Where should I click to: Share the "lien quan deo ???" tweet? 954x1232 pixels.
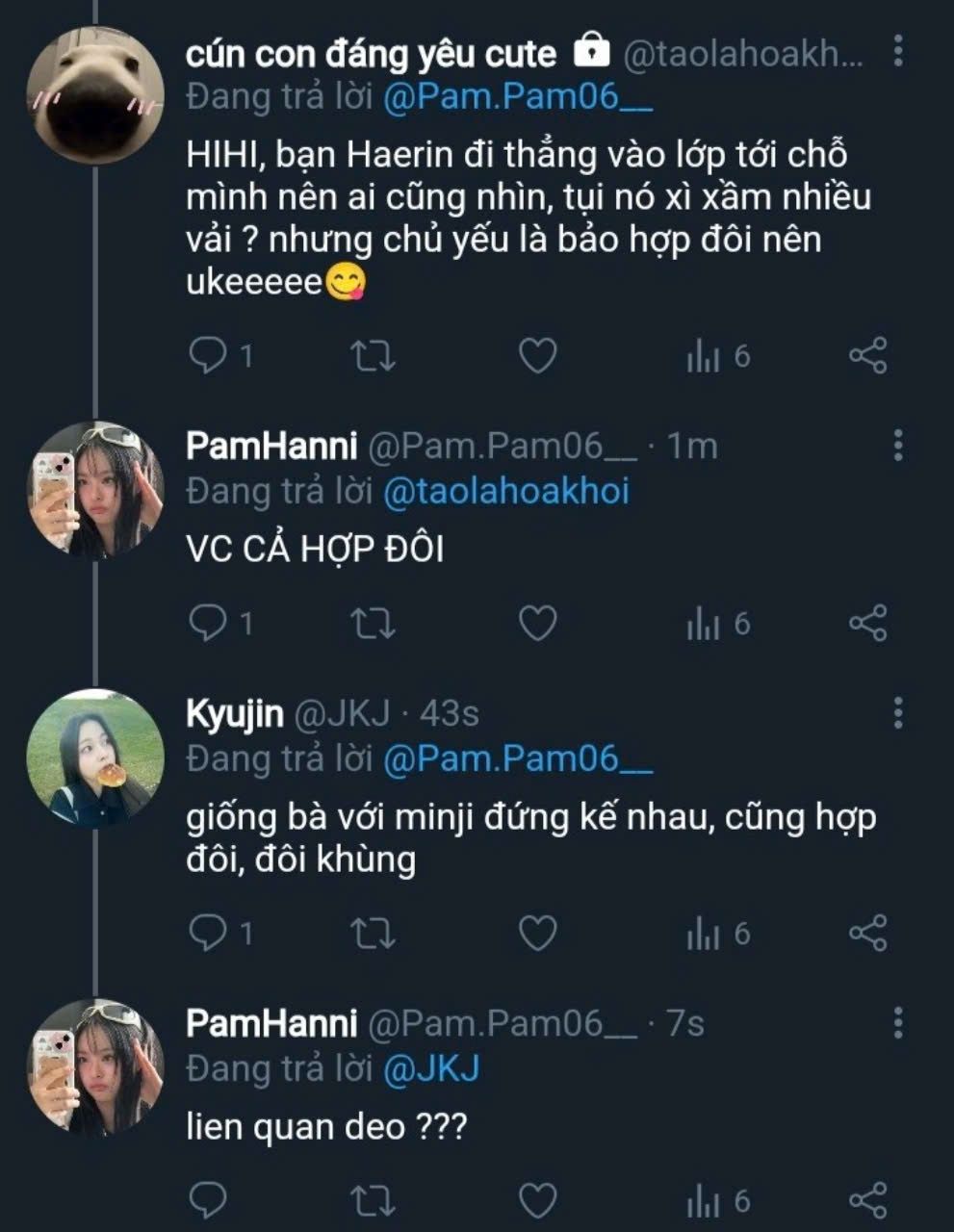click(867, 1199)
